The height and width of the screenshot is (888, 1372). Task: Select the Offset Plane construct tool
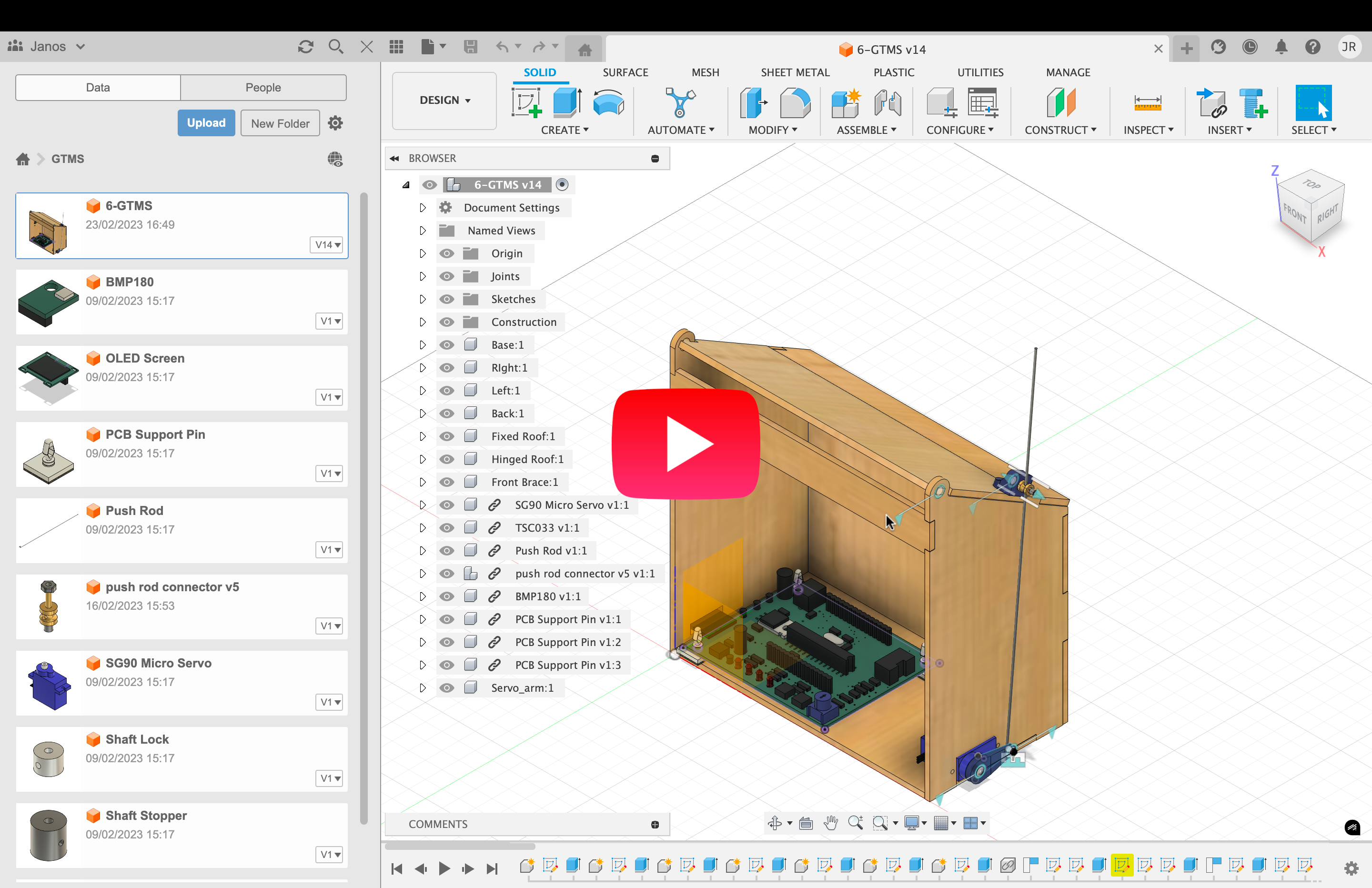[1061, 102]
